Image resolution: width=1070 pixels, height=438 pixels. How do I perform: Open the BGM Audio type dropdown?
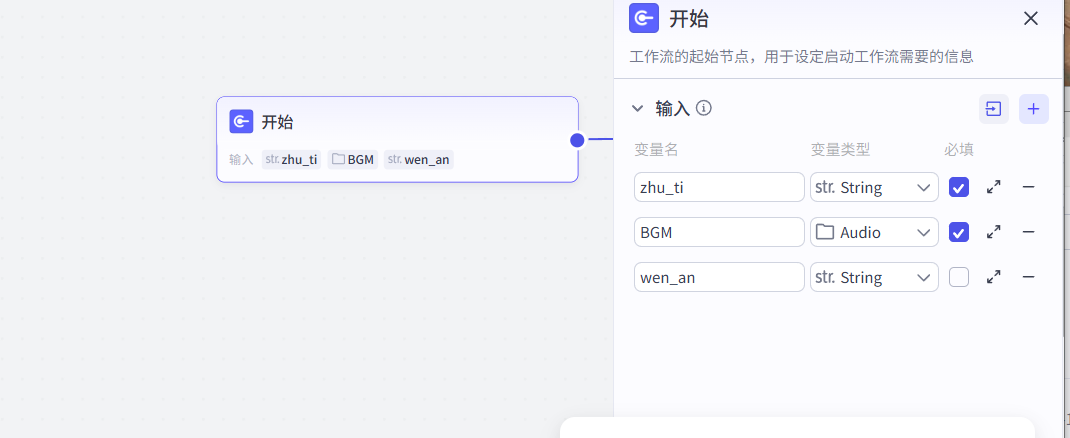[x=874, y=232]
